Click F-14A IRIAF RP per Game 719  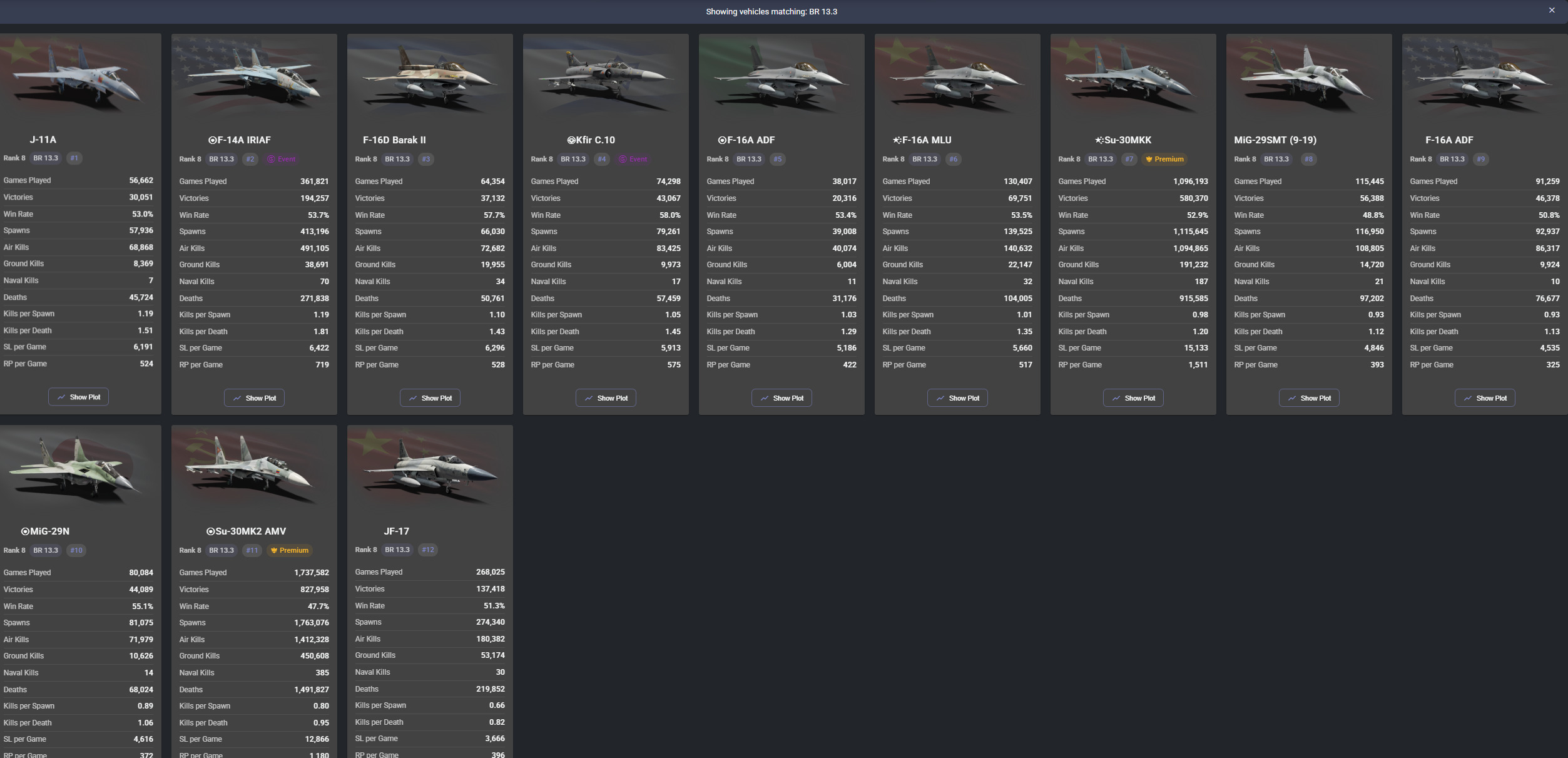click(322, 365)
